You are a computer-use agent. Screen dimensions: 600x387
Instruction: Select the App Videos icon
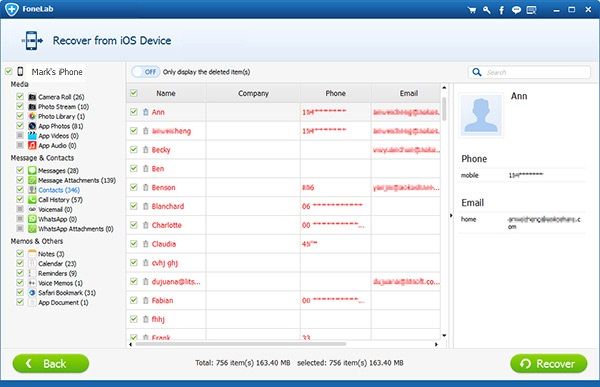point(32,136)
